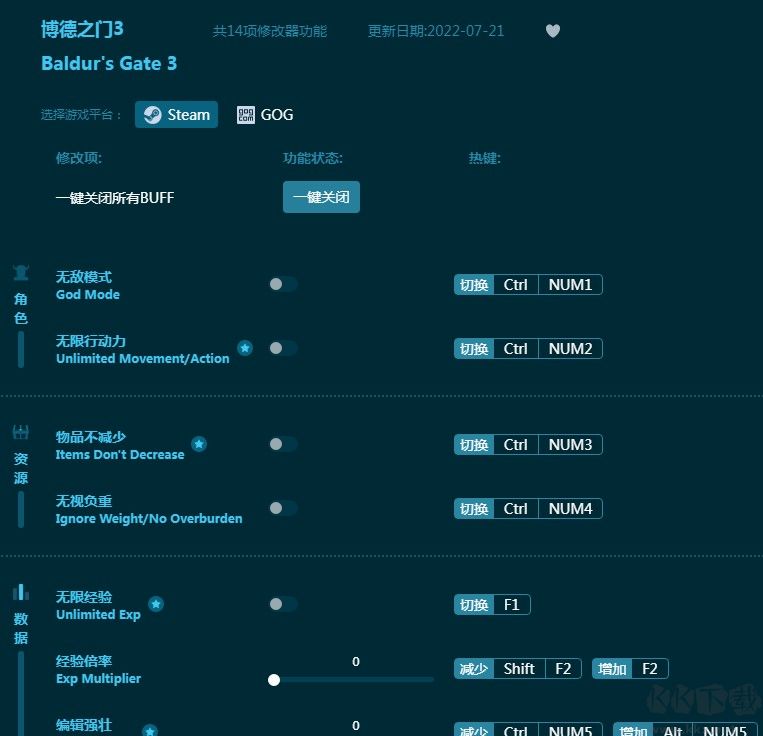Click the F1 key field for Unlimited Exp
763x736 pixels.
pos(511,605)
